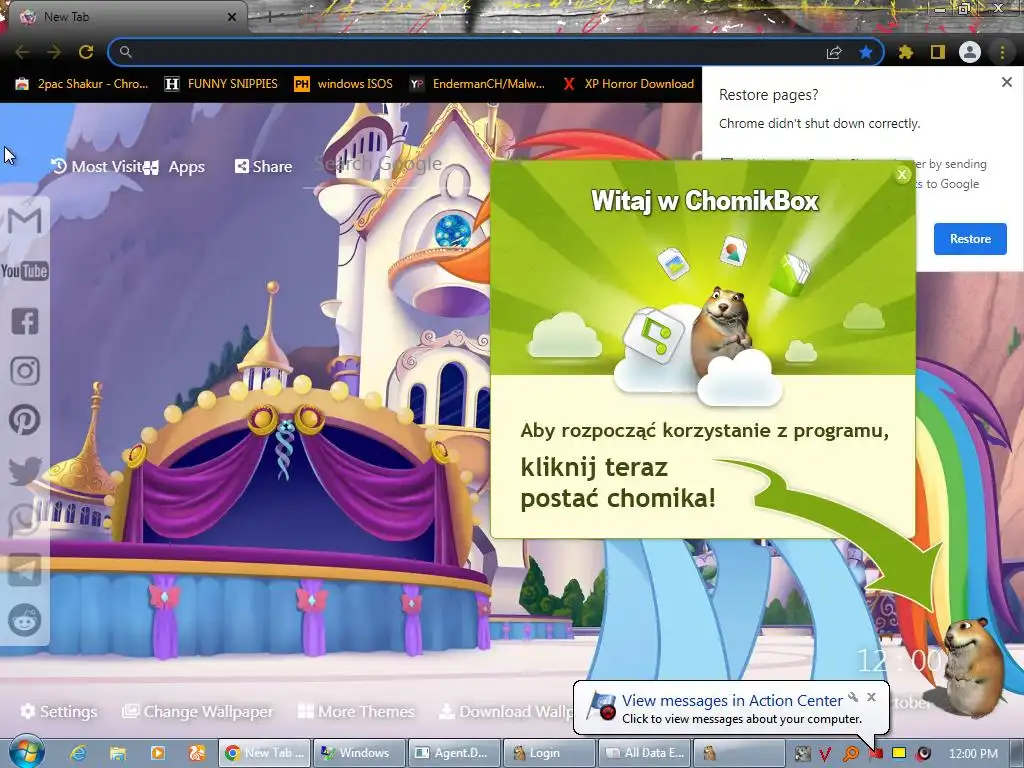Image resolution: width=1024 pixels, height=768 pixels.
Task: Dismiss the Restore pages prompt
Action: pyautogui.click(x=1006, y=82)
